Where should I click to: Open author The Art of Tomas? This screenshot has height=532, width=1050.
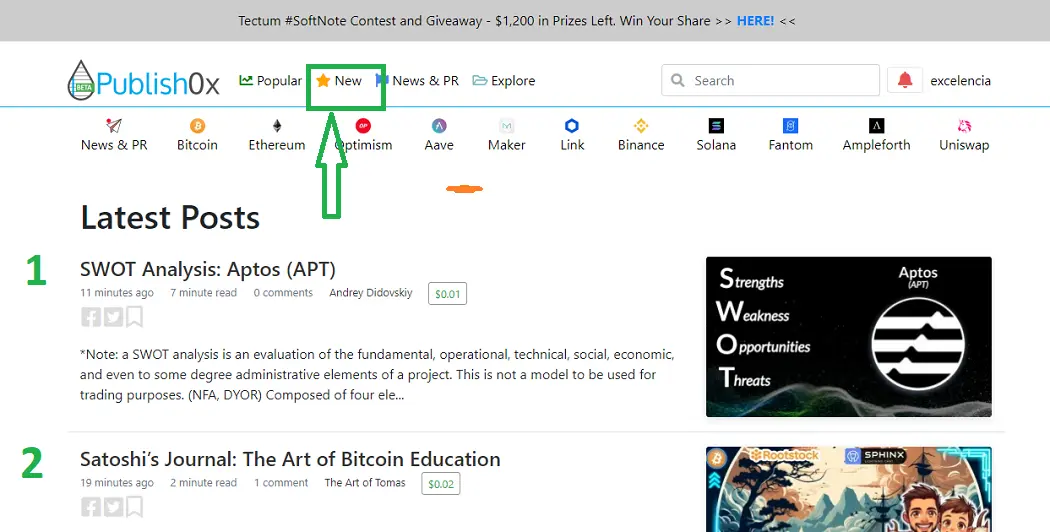click(x=365, y=482)
